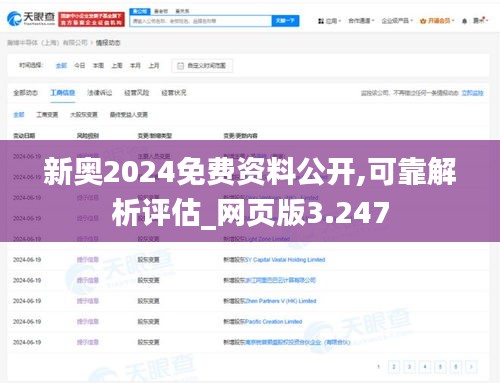Click the 天眼一下 search button

coord(285,21)
